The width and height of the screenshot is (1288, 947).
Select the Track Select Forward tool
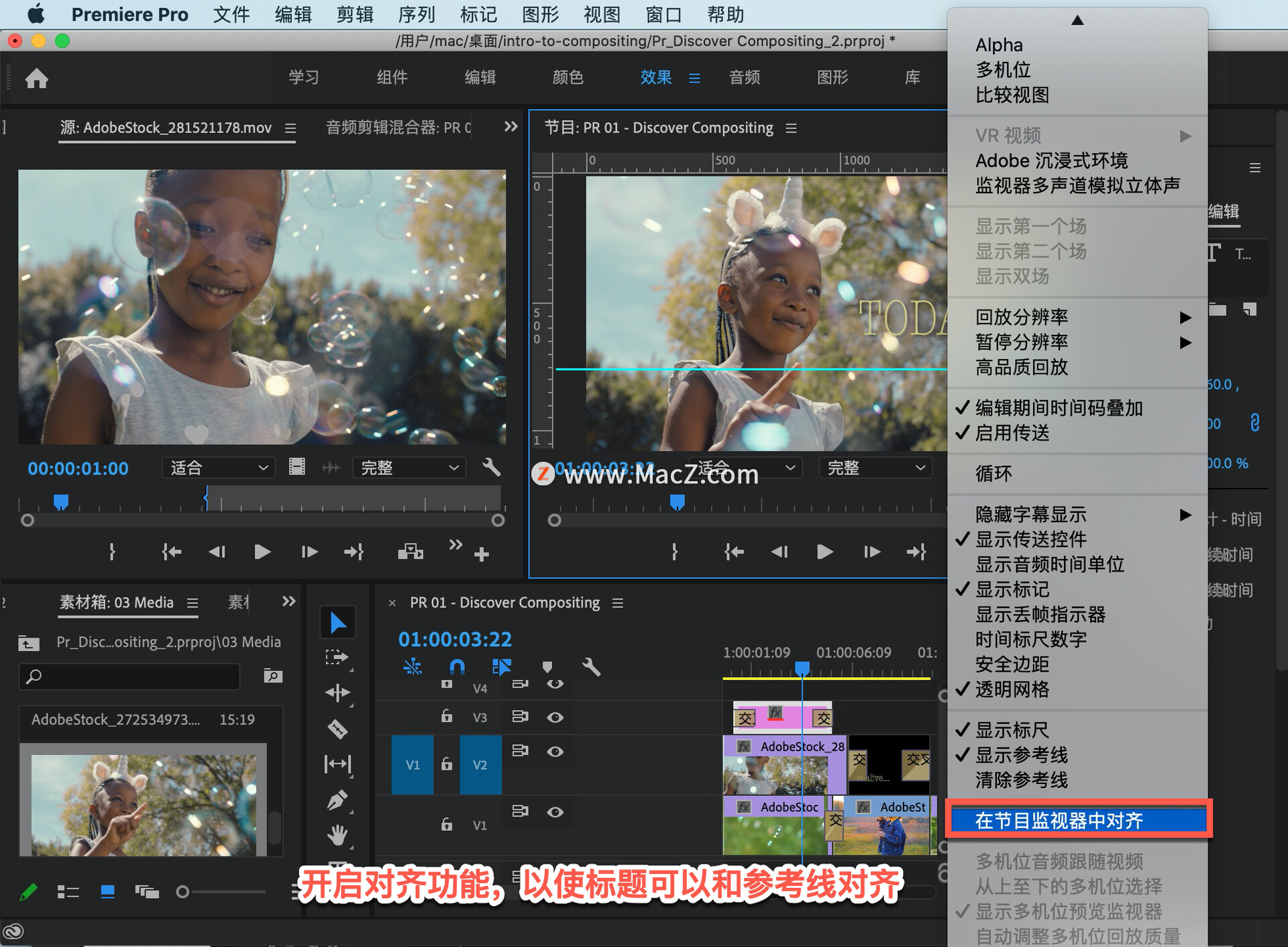pos(337,657)
